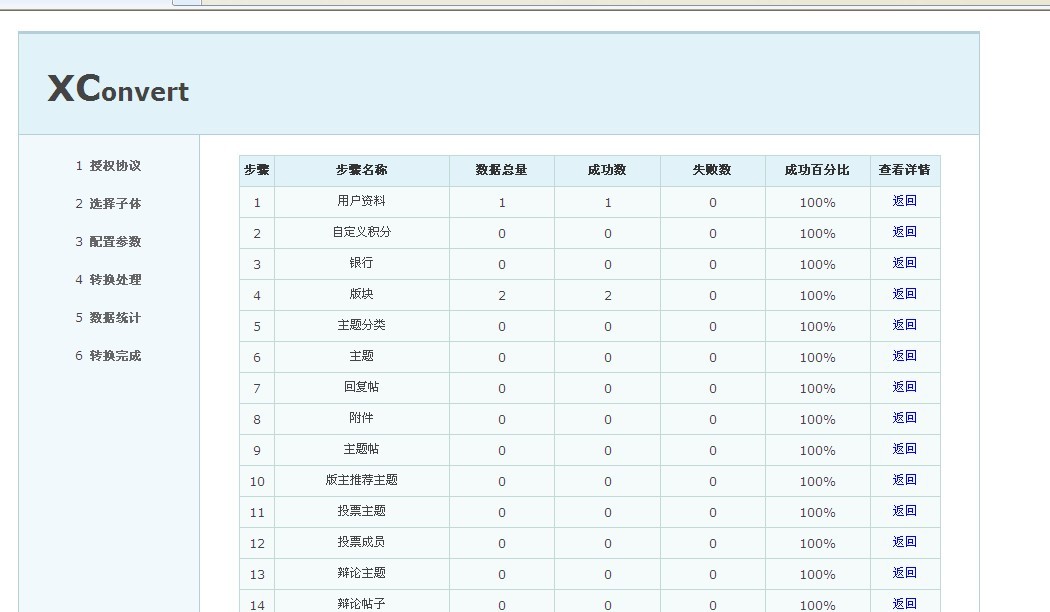Open 返回 link for 附件 row
Viewport: 1050px width, 612px height.
(905, 418)
